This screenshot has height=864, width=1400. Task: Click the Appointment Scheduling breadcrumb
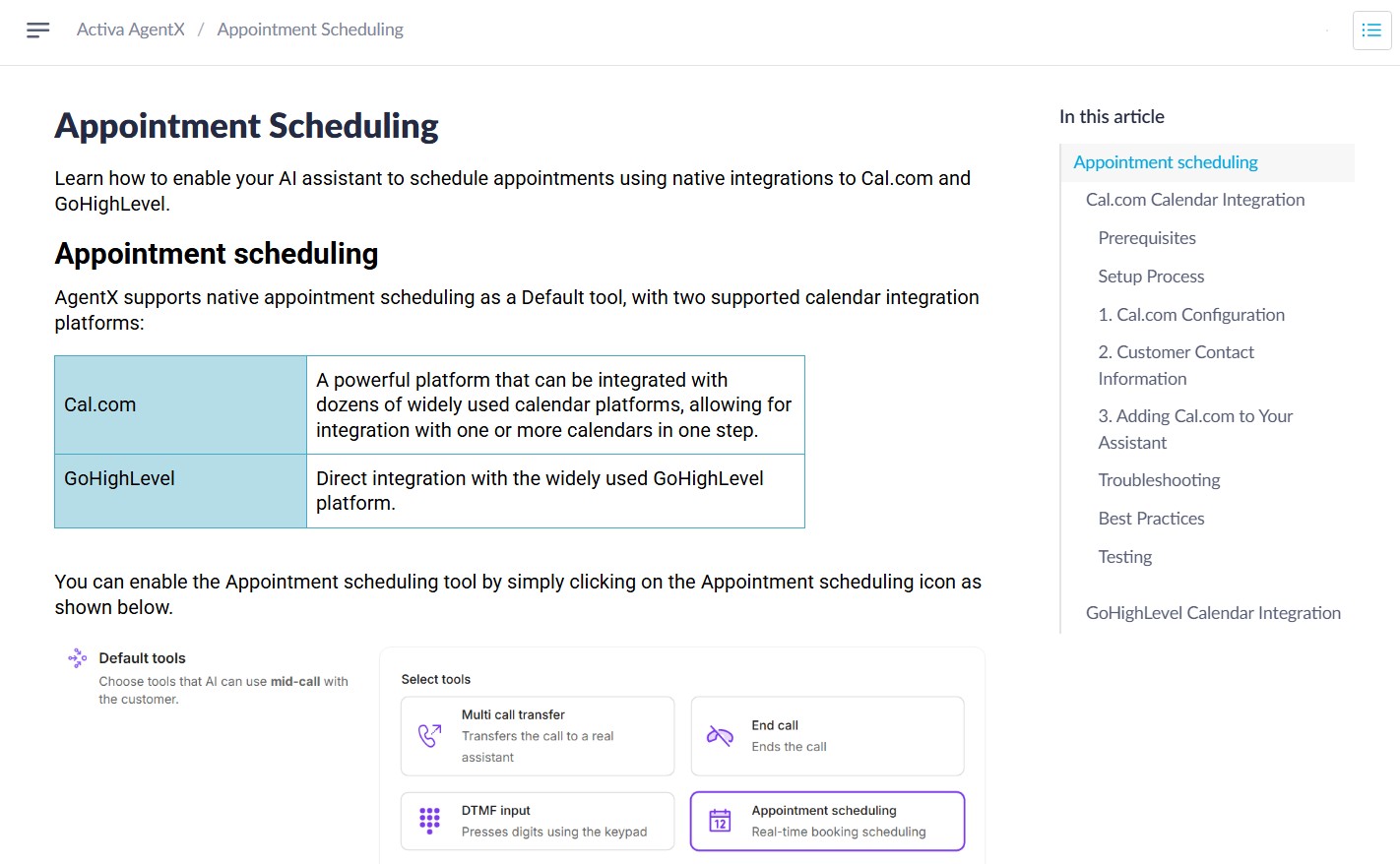click(310, 30)
